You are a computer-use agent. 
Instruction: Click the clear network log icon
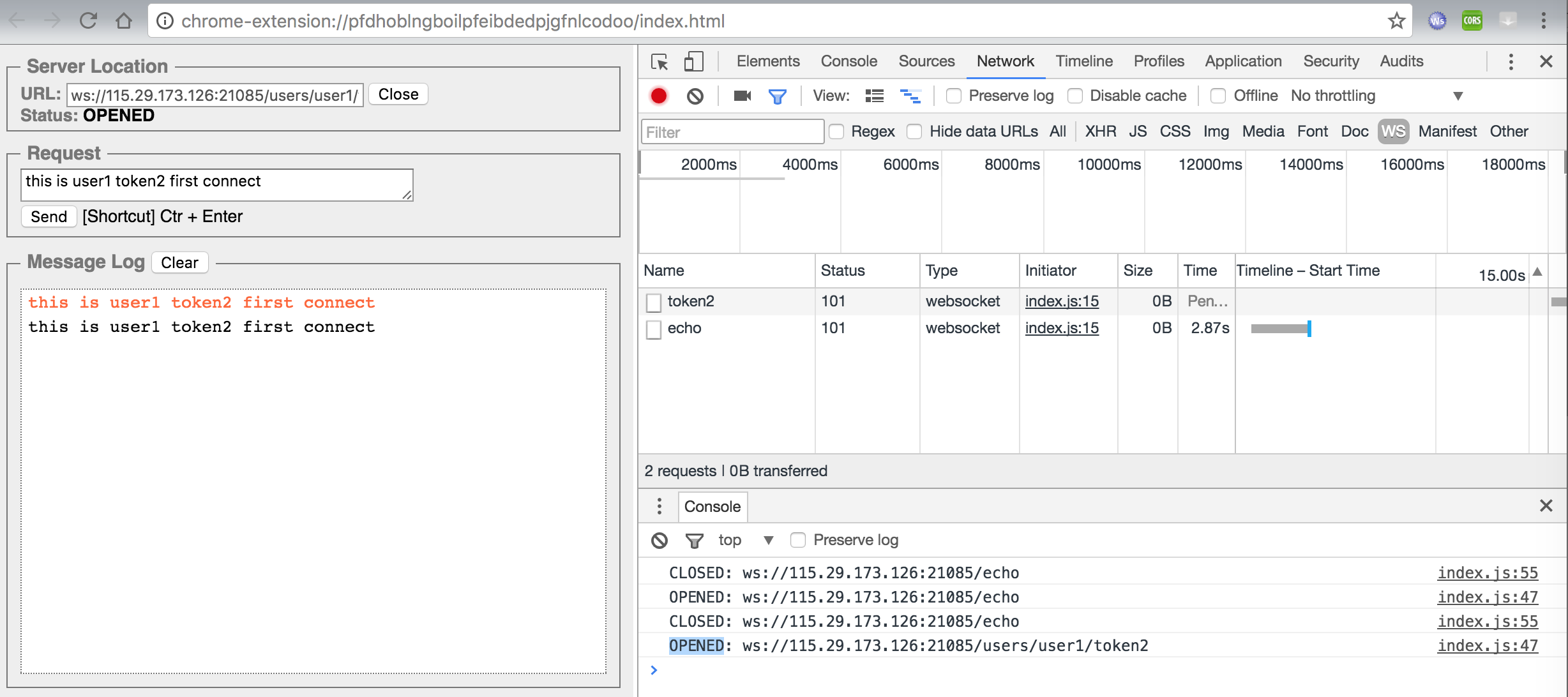tap(695, 96)
